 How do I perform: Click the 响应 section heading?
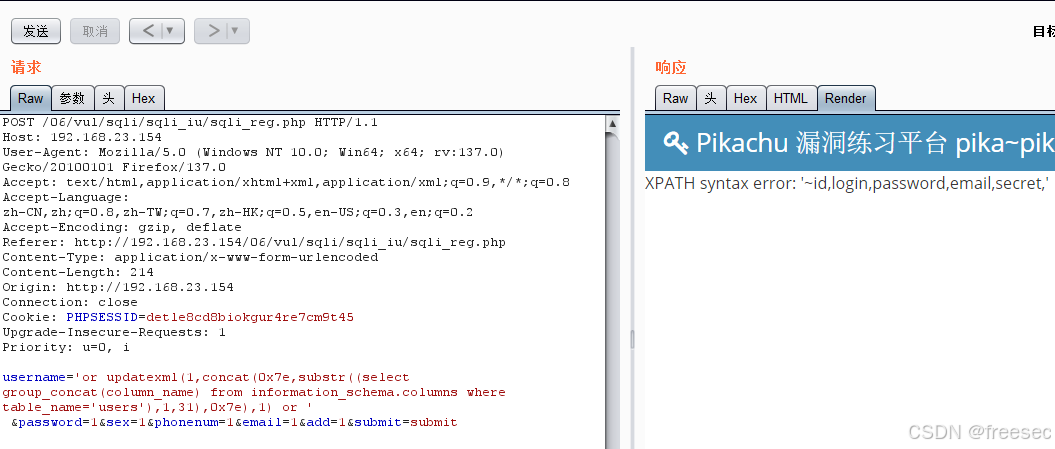tap(671, 67)
